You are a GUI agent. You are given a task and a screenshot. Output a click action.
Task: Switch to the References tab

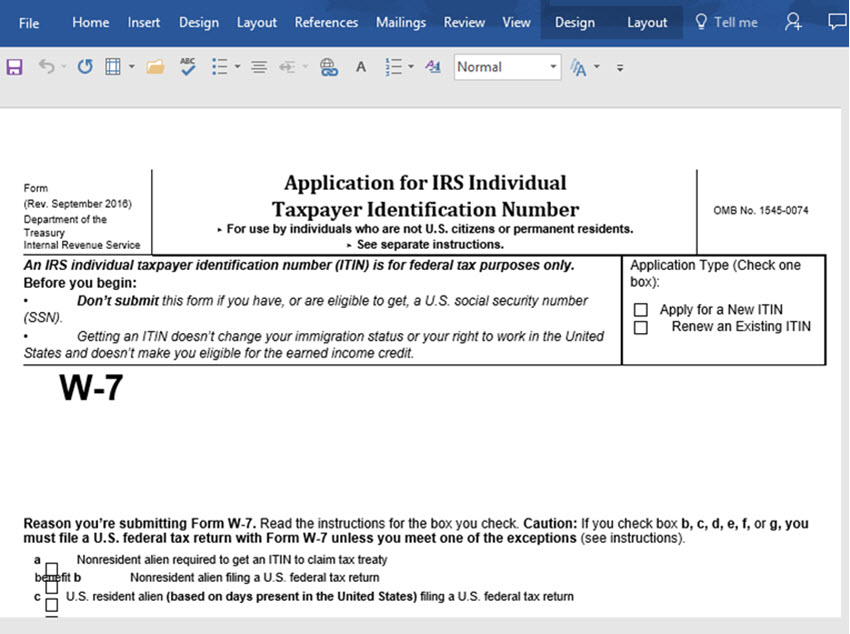[326, 22]
